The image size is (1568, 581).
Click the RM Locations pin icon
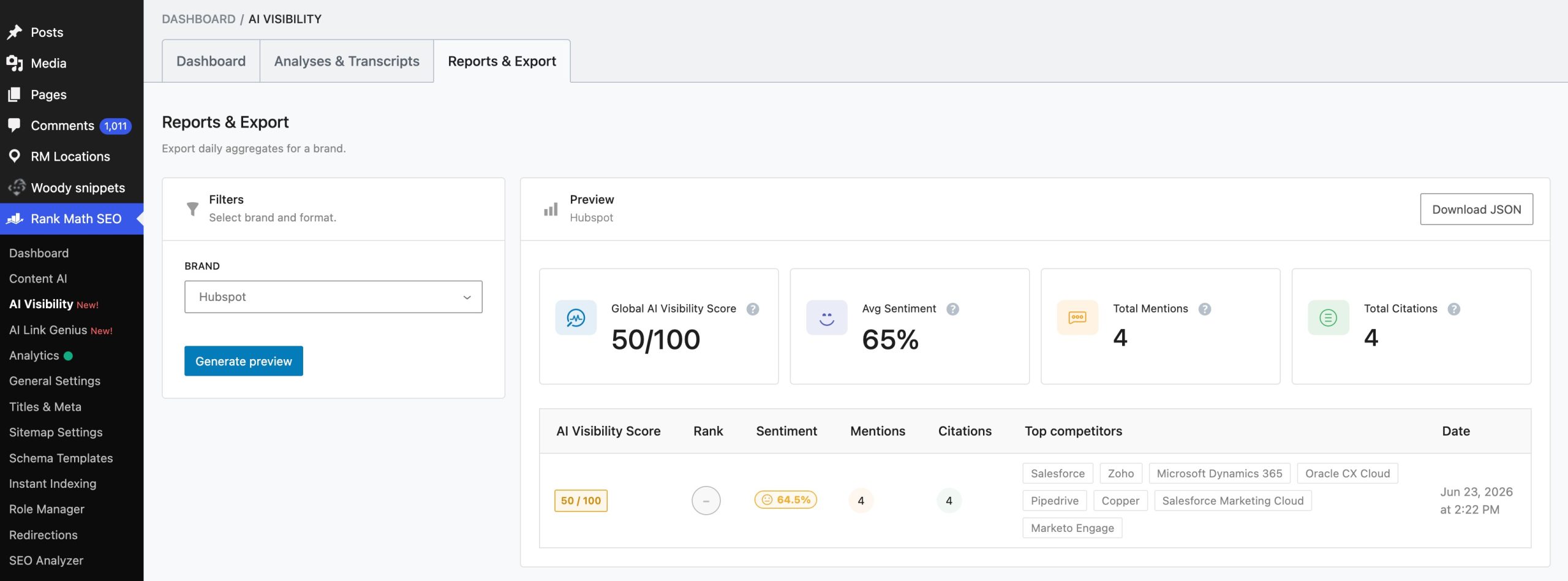pyautogui.click(x=15, y=156)
